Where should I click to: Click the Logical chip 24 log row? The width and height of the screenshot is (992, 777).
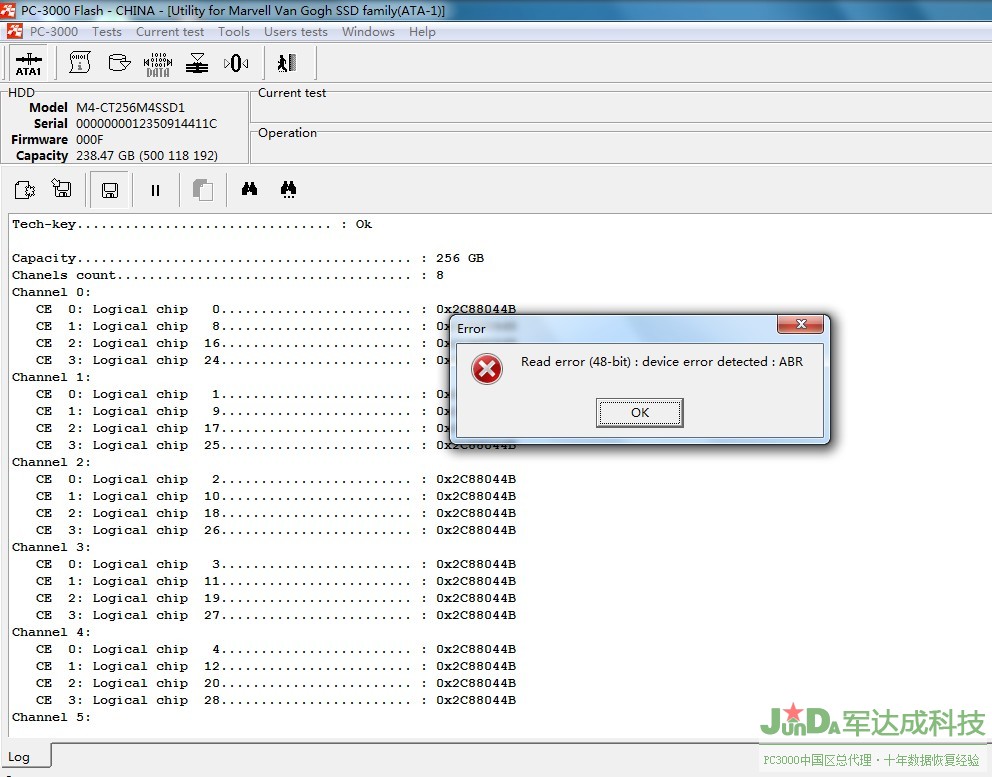[x=243, y=360]
